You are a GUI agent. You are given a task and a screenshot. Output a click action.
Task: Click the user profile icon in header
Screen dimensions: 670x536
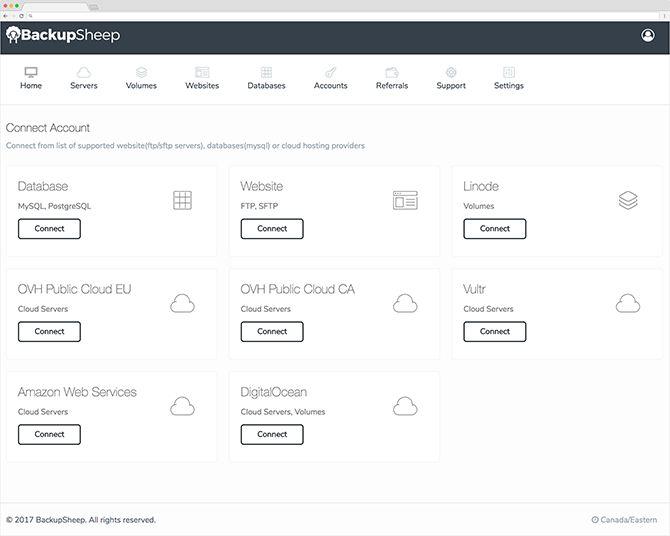648,36
